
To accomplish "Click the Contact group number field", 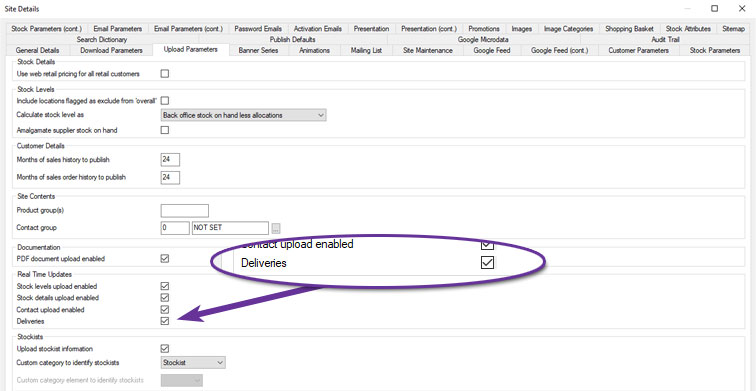I will (175, 228).
